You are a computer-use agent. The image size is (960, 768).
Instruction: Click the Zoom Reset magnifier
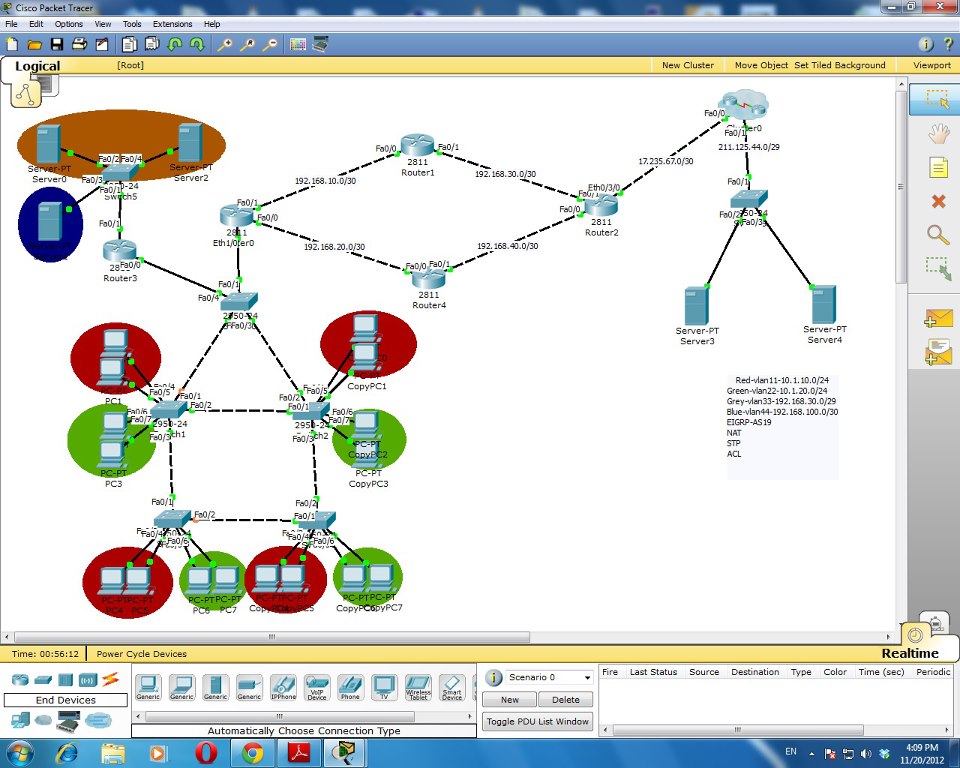(x=247, y=44)
